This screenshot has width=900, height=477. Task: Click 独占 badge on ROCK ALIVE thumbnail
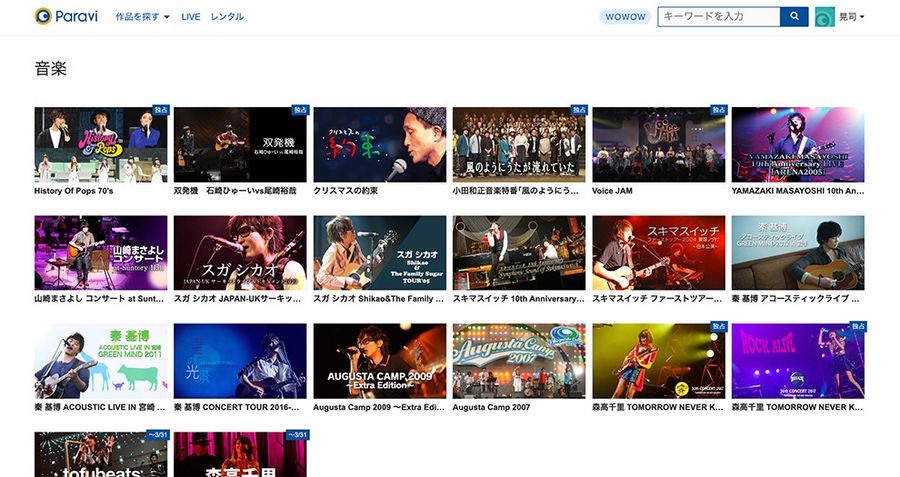click(858, 326)
